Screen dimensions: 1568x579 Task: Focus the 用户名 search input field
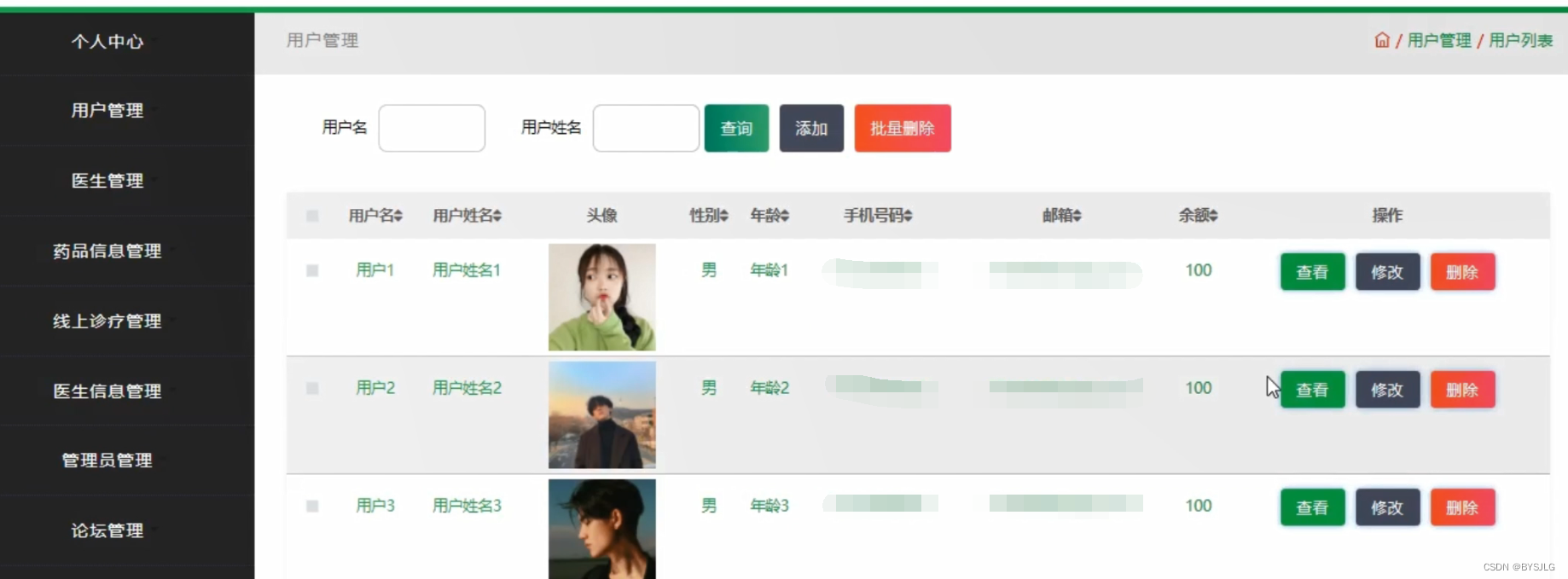click(432, 128)
